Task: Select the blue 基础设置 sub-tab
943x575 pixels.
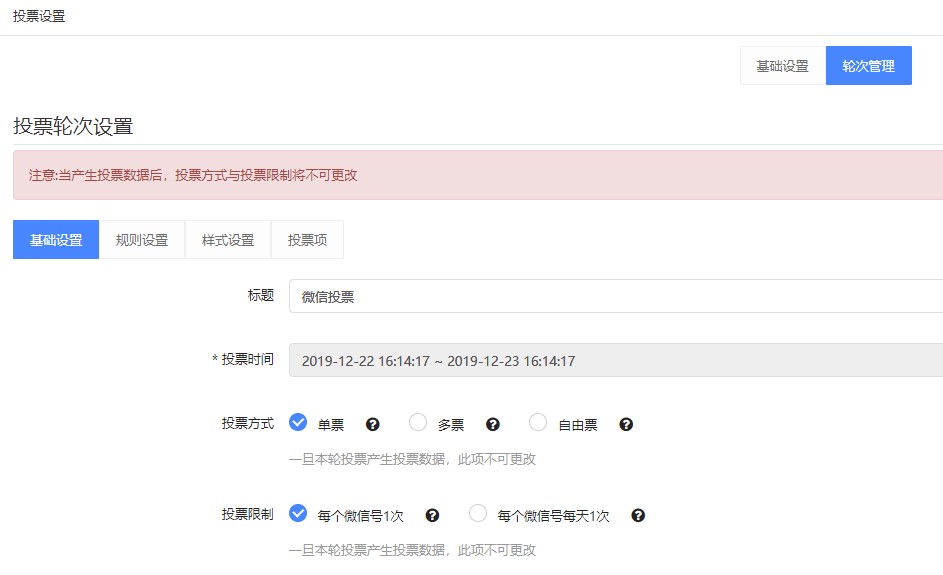Action: (56, 239)
